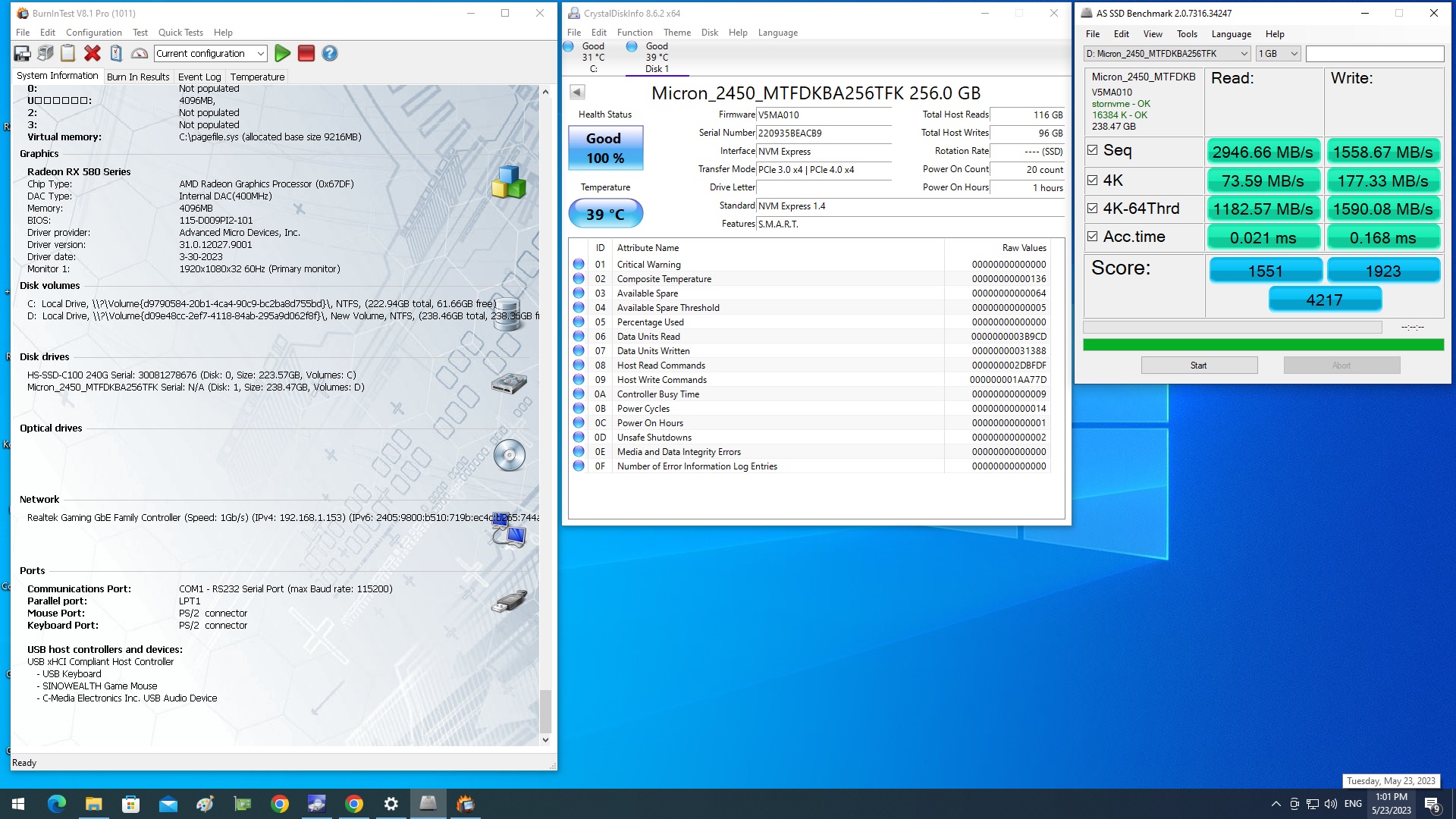Click the 39 °C temperature badge
The image size is (1456, 819).
(606, 214)
